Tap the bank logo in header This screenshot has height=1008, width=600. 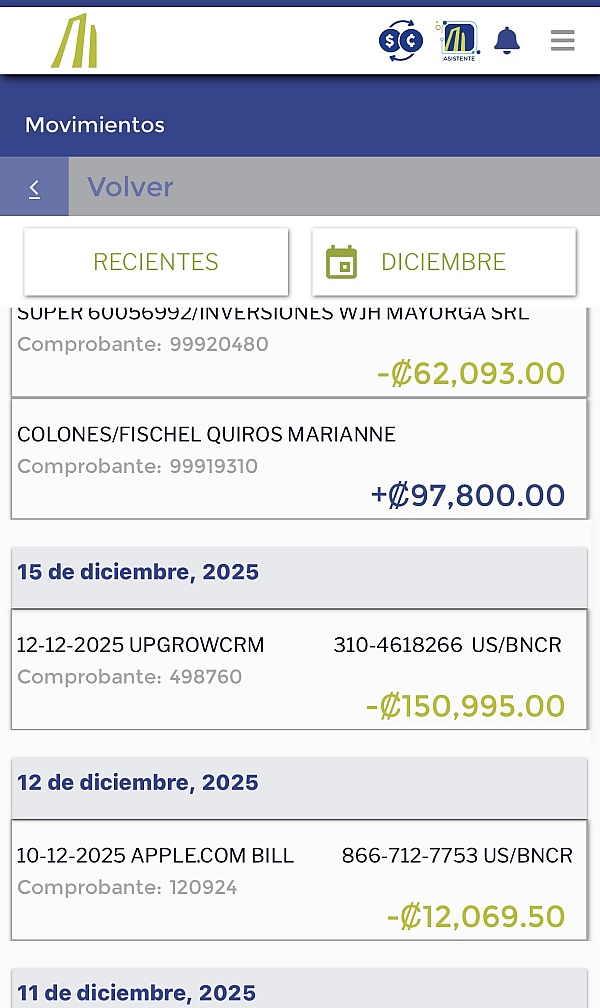75,42
